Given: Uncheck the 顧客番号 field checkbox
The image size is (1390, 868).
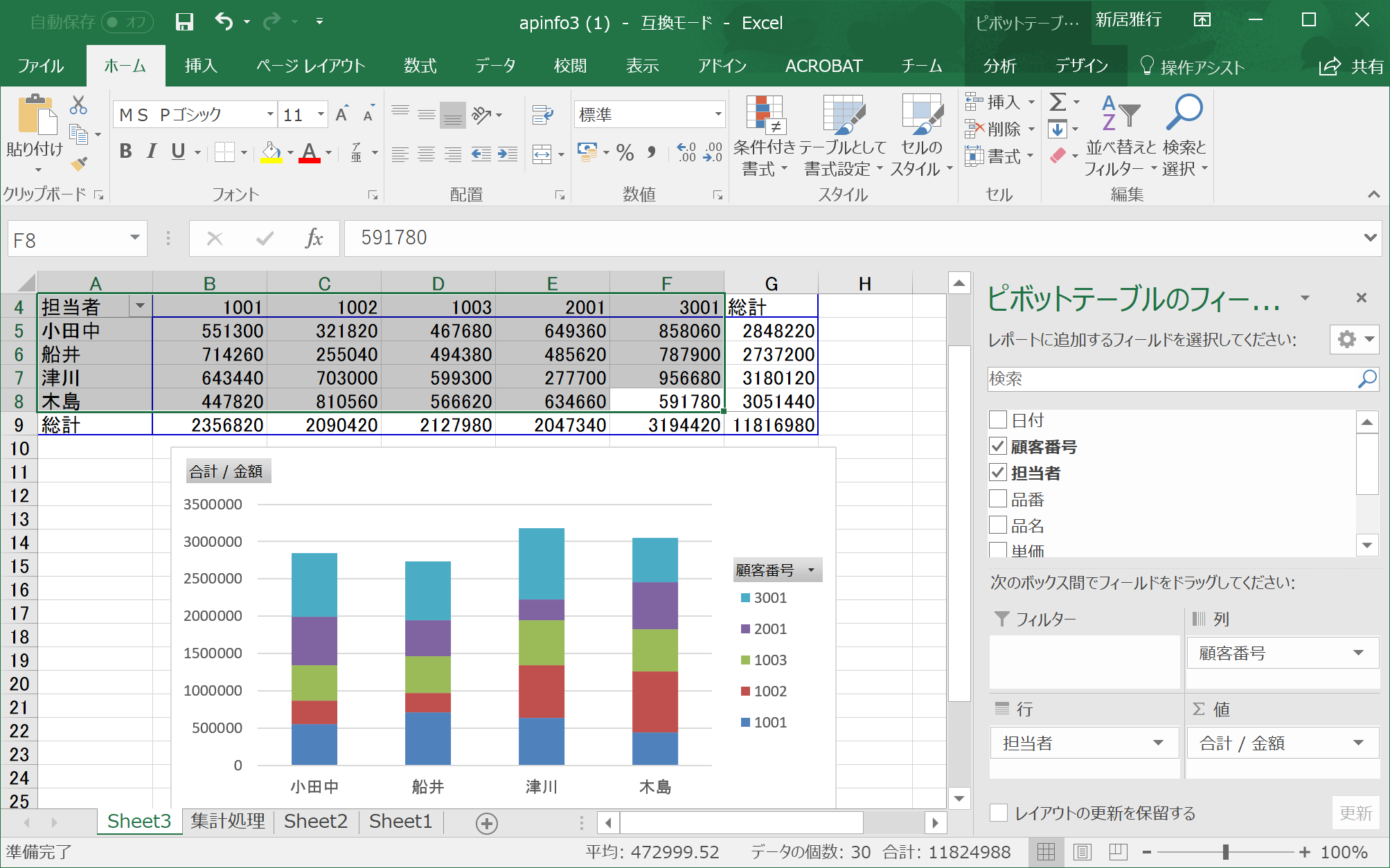Looking at the screenshot, I should click(998, 446).
